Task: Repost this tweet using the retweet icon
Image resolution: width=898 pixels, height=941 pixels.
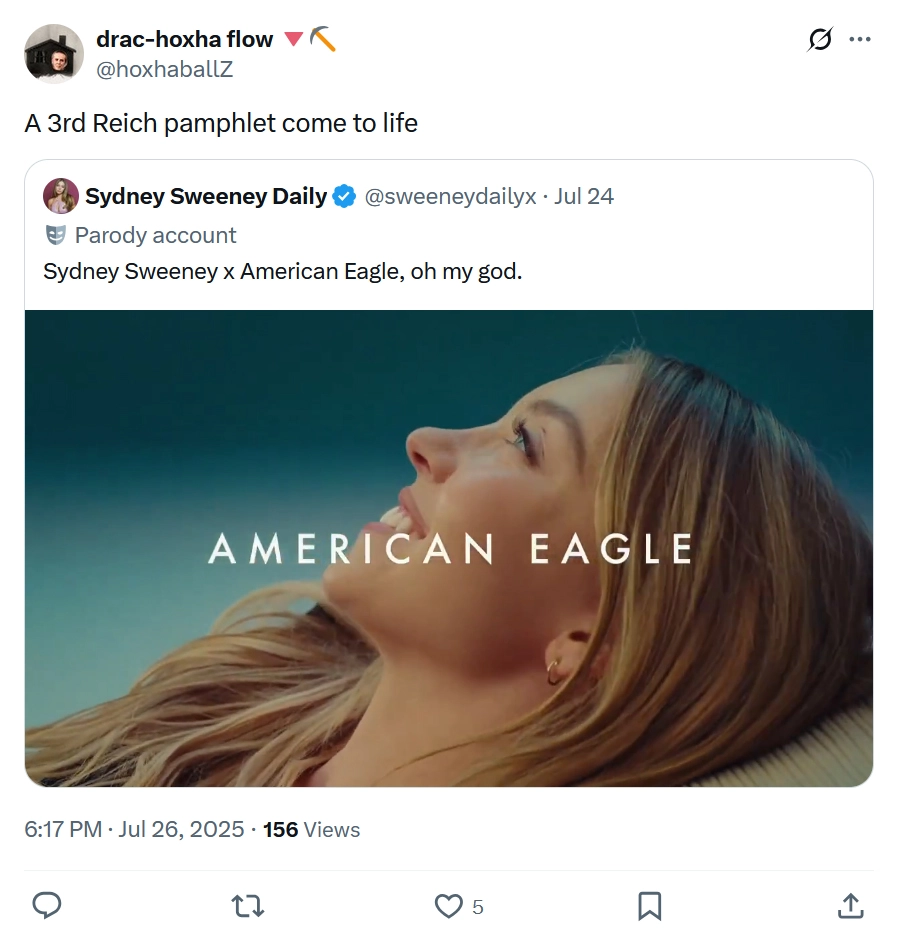Action: coord(248,906)
